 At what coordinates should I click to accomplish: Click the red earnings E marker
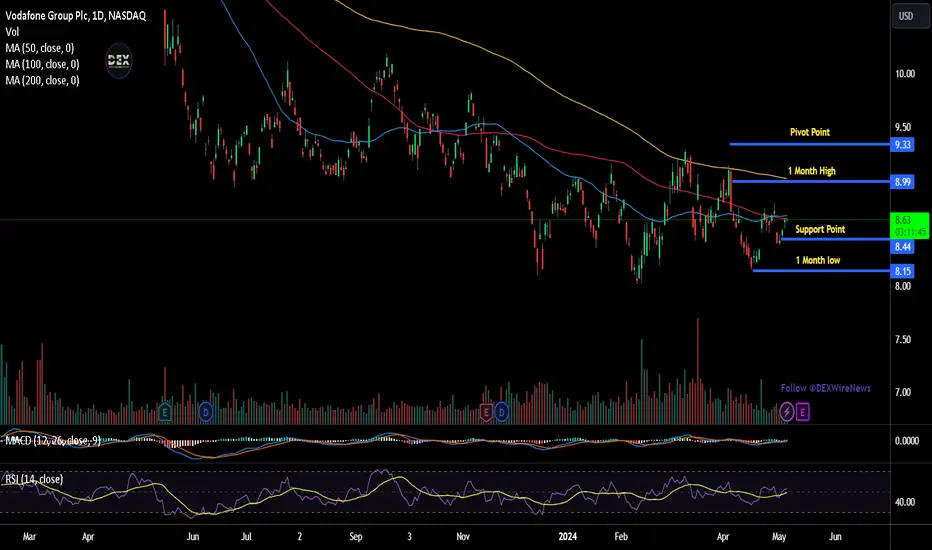[486, 412]
